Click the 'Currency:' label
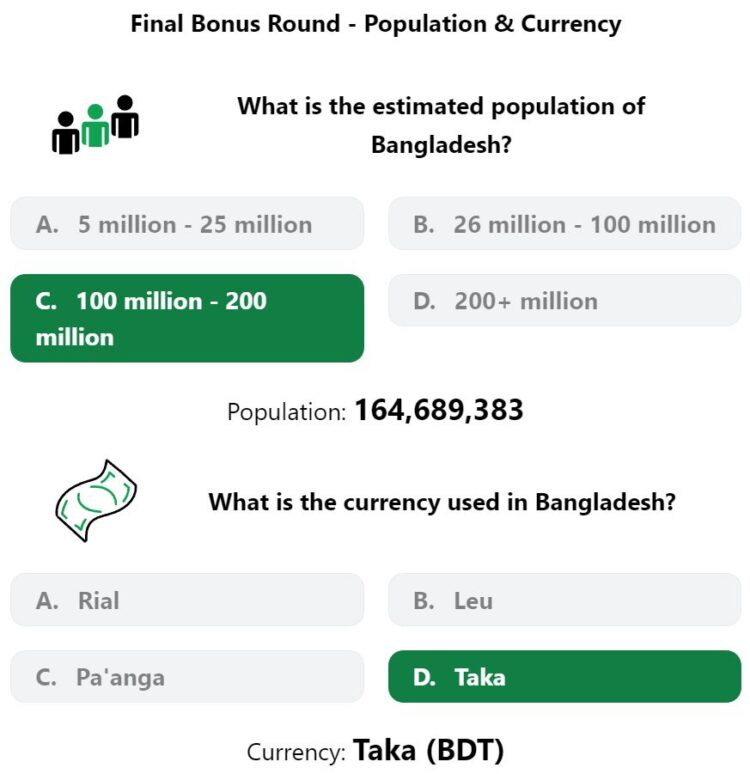This screenshot has width=750, height=774. [296, 752]
